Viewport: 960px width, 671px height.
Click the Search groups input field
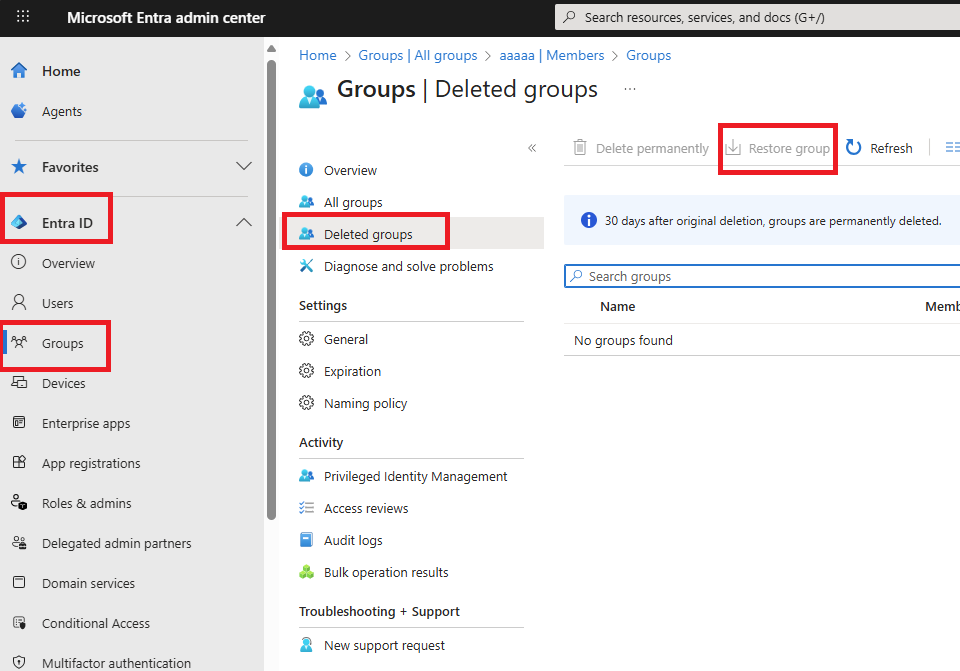coord(762,276)
